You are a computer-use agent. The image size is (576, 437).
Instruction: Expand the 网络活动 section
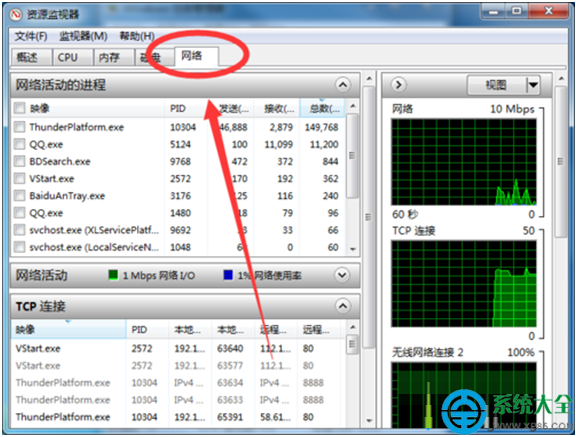(x=342, y=275)
